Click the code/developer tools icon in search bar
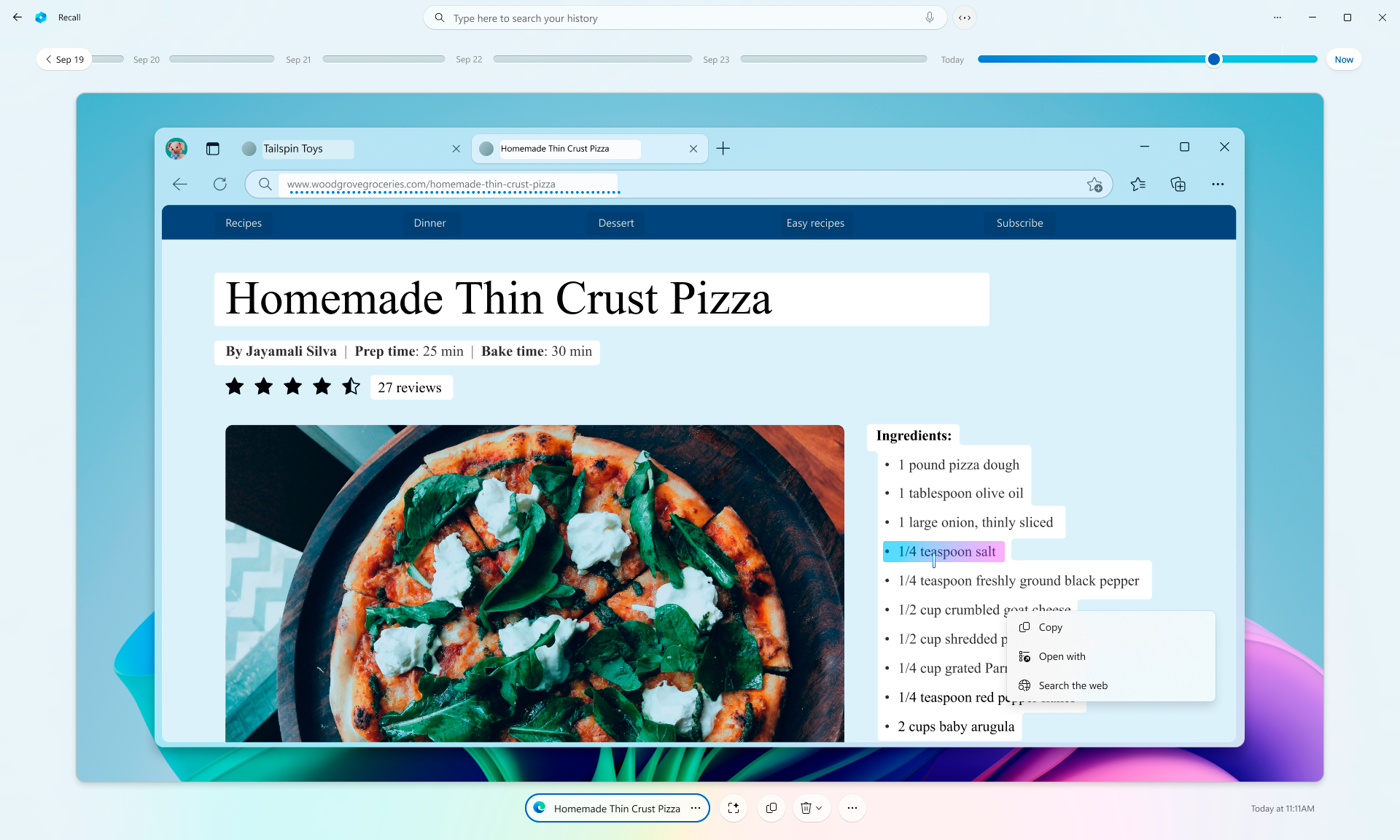The height and width of the screenshot is (840, 1400). (964, 17)
